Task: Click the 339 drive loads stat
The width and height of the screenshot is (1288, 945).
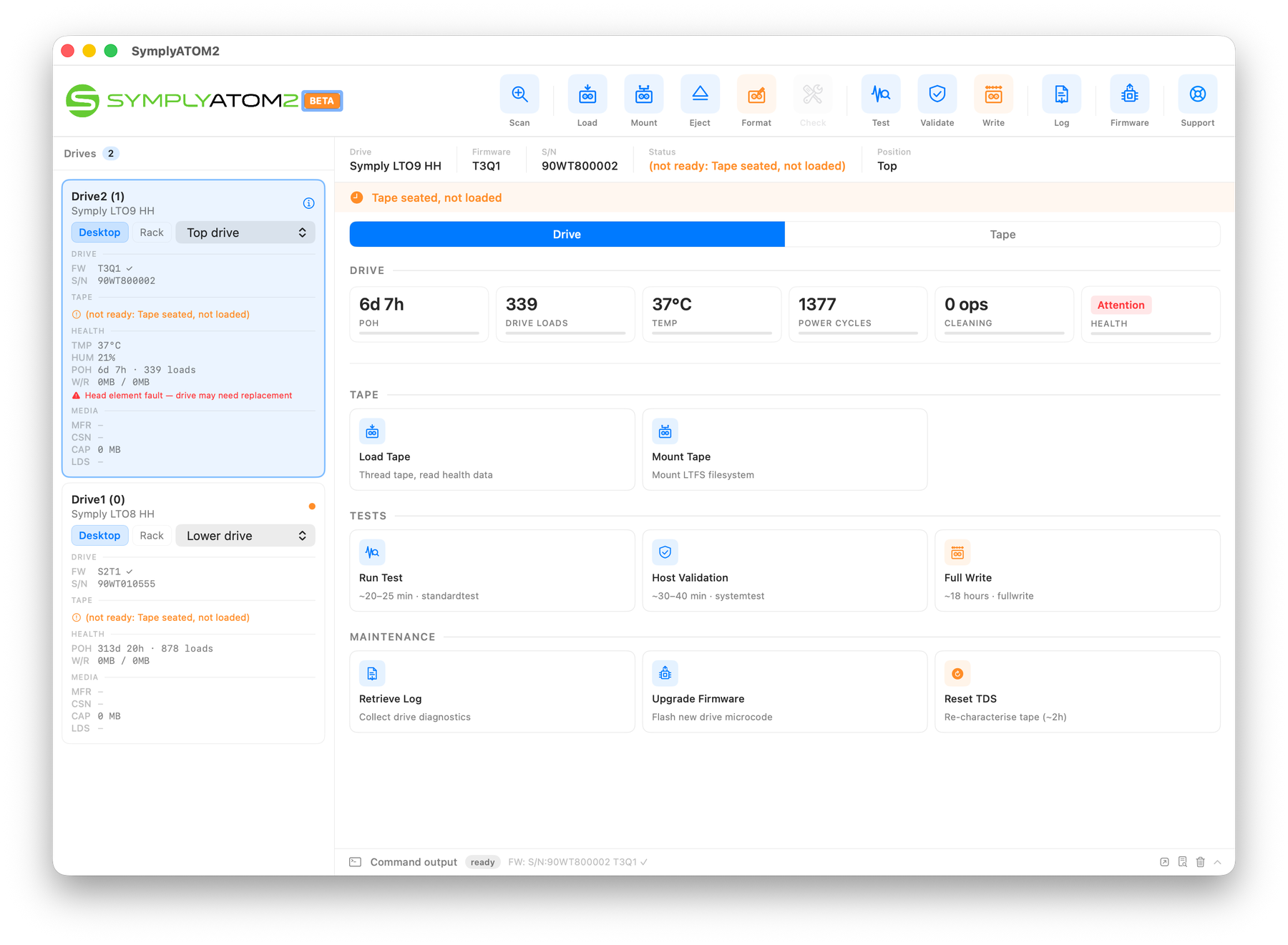Action: coord(565,314)
